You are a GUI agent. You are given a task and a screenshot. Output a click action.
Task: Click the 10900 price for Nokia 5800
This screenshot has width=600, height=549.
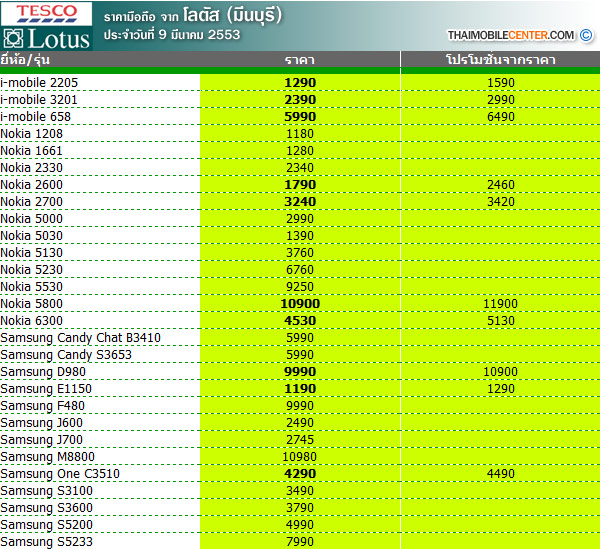[x=300, y=303]
